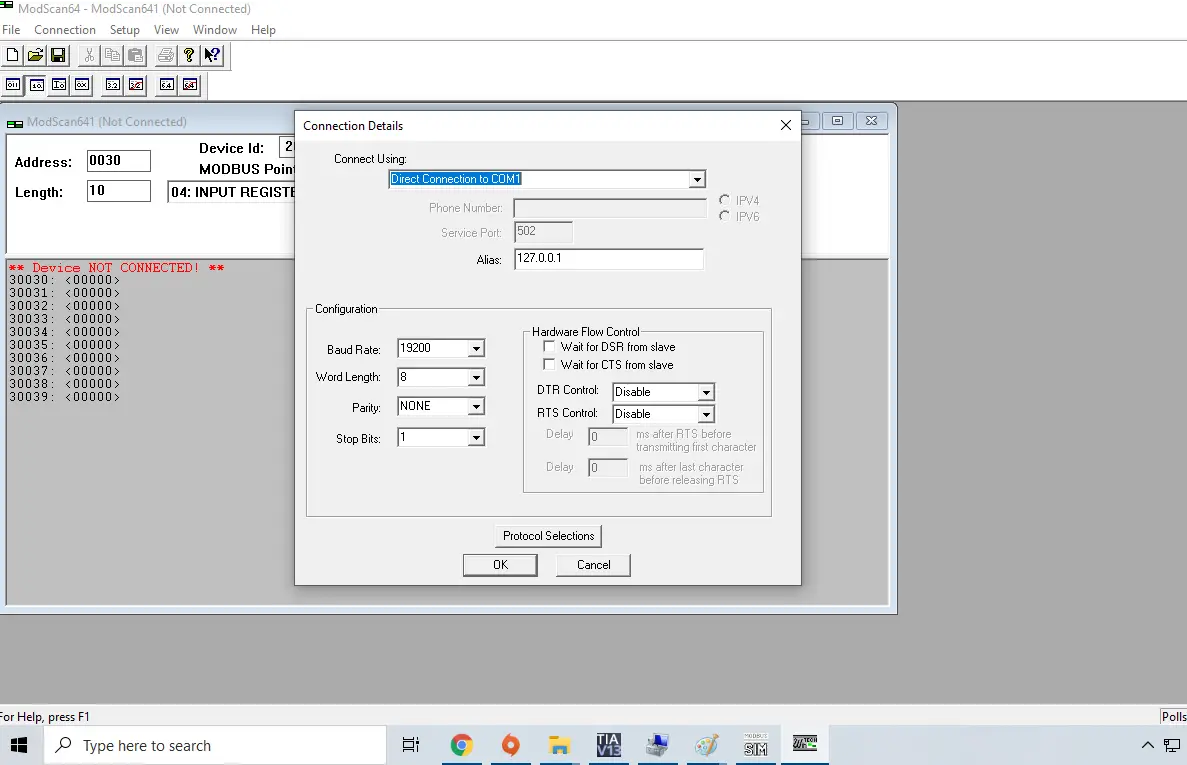
Task: Select the integer (Io) display format icon
Action: point(59,85)
